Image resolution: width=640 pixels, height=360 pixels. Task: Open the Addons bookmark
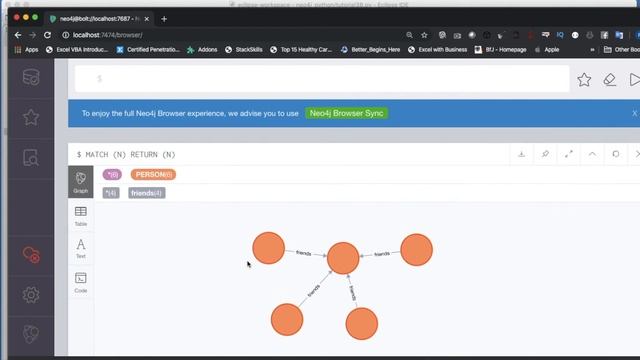[202, 50]
